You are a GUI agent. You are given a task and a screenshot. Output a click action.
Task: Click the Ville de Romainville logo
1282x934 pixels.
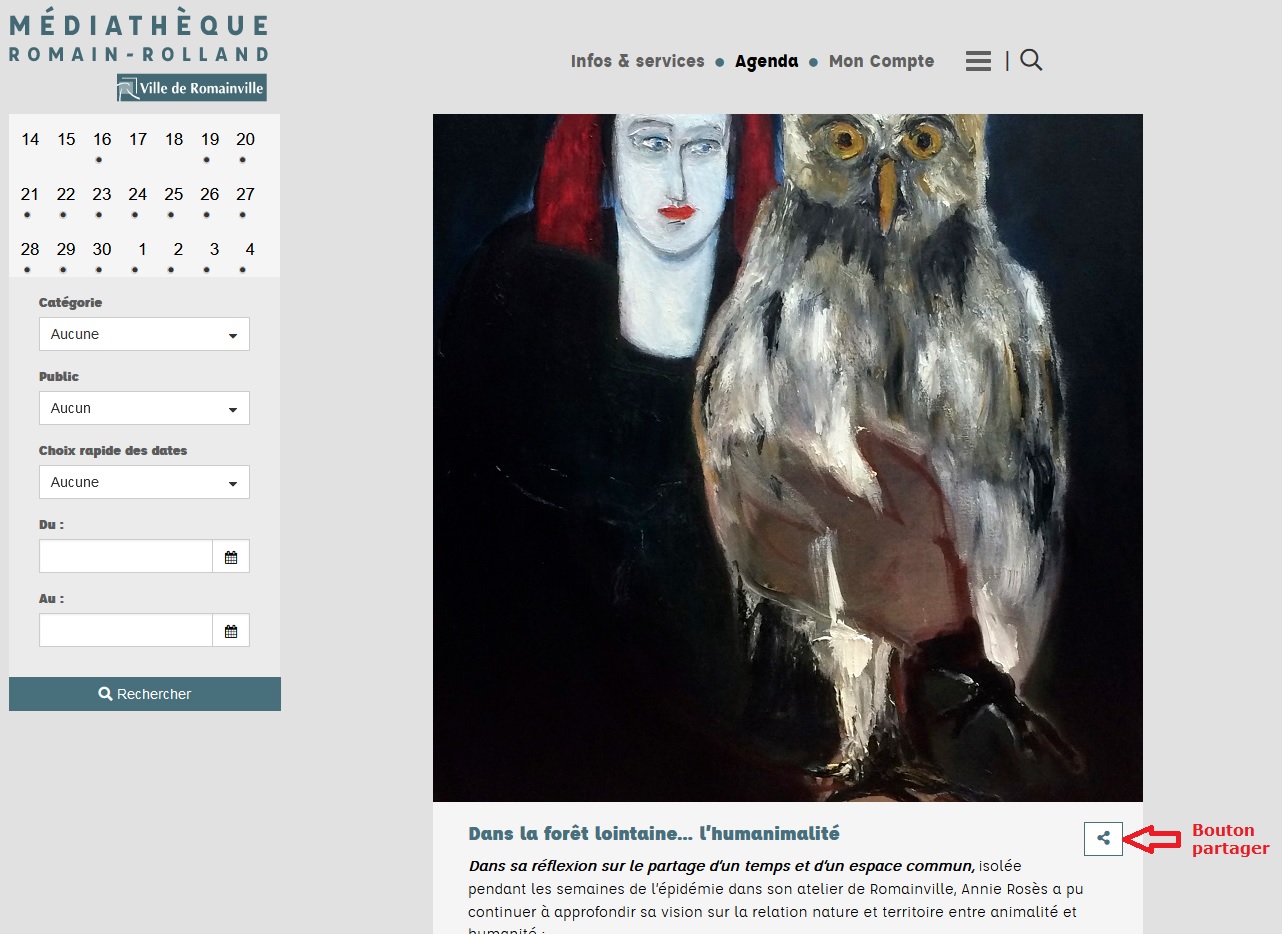tap(192, 88)
